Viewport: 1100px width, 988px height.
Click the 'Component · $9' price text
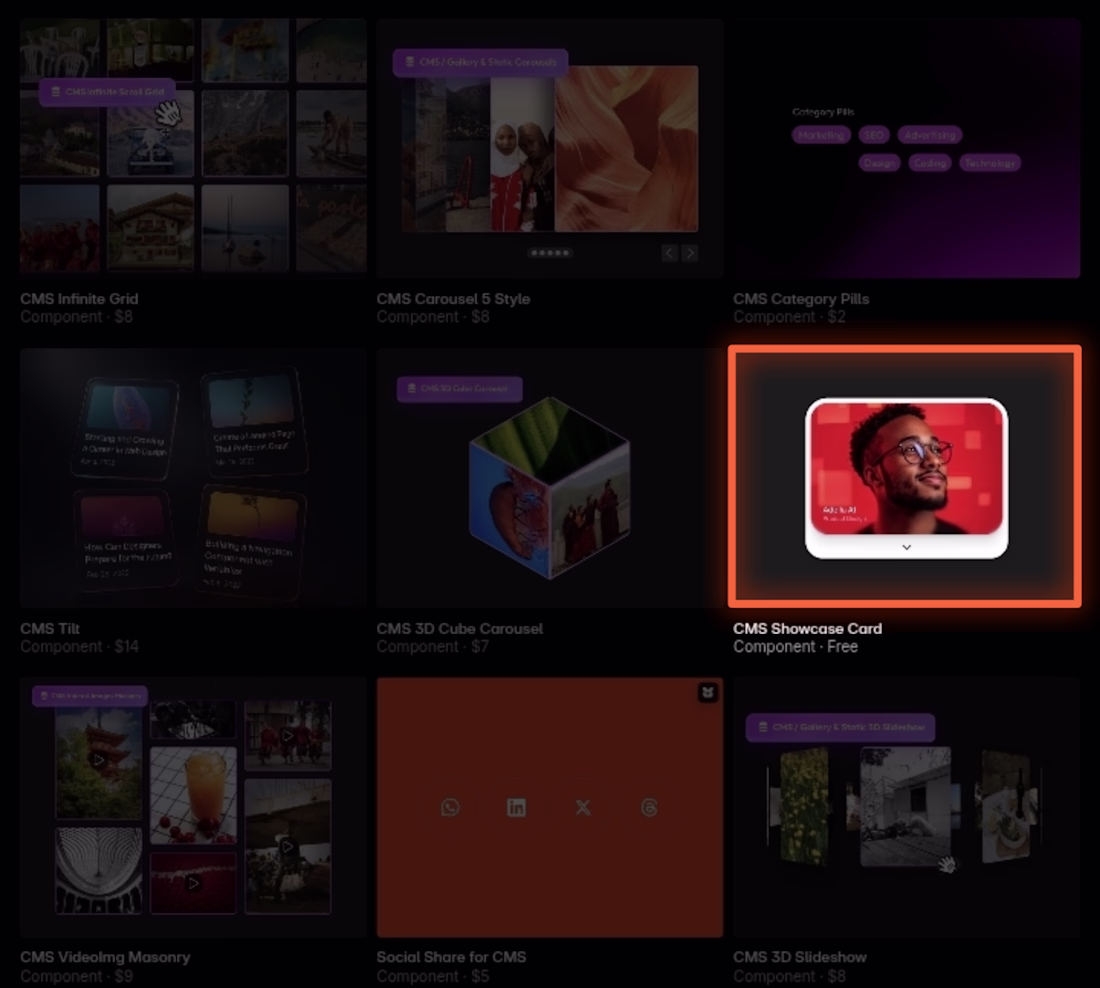coord(76,976)
